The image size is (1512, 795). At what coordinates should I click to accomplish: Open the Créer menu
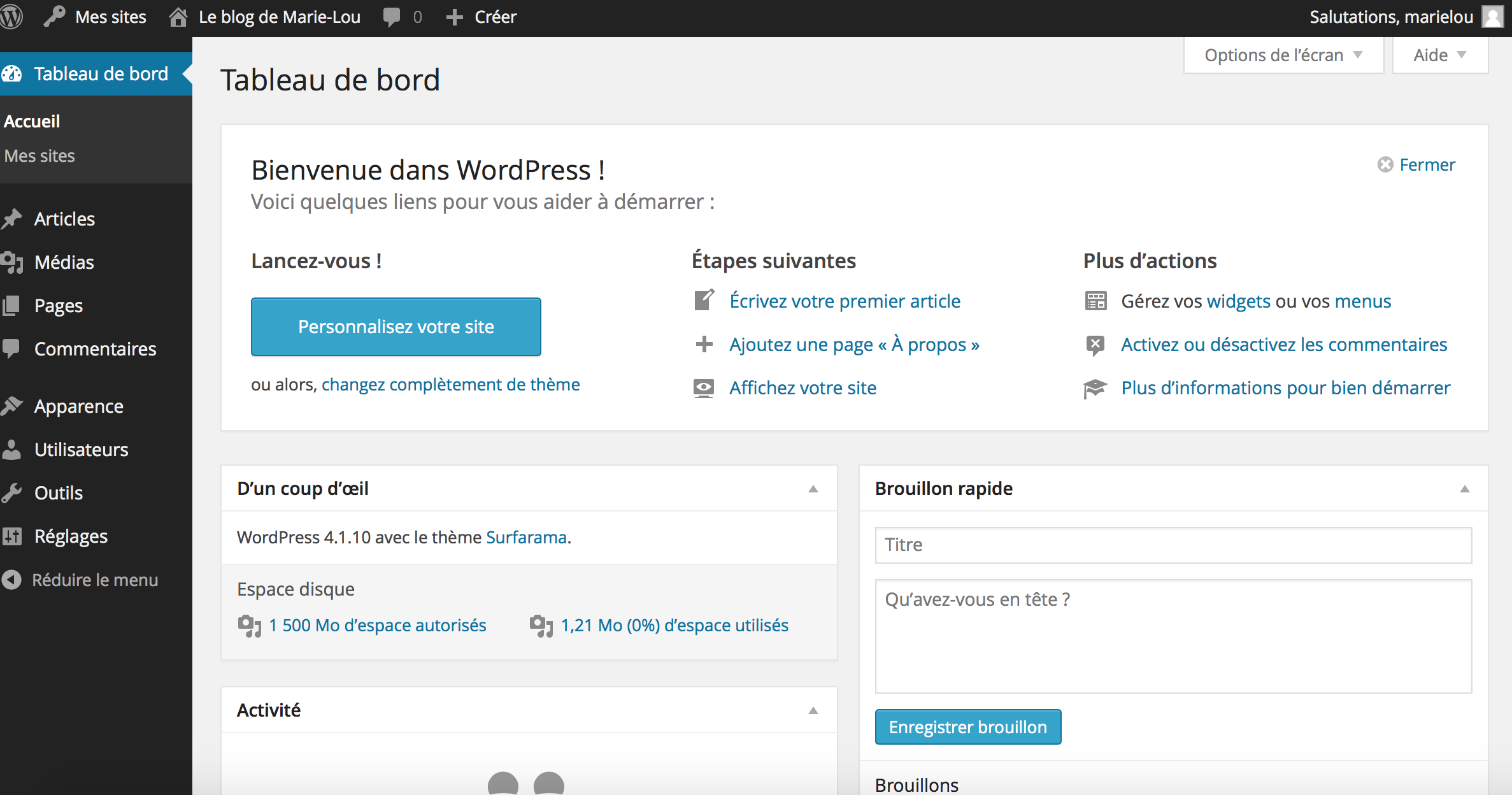click(x=496, y=17)
